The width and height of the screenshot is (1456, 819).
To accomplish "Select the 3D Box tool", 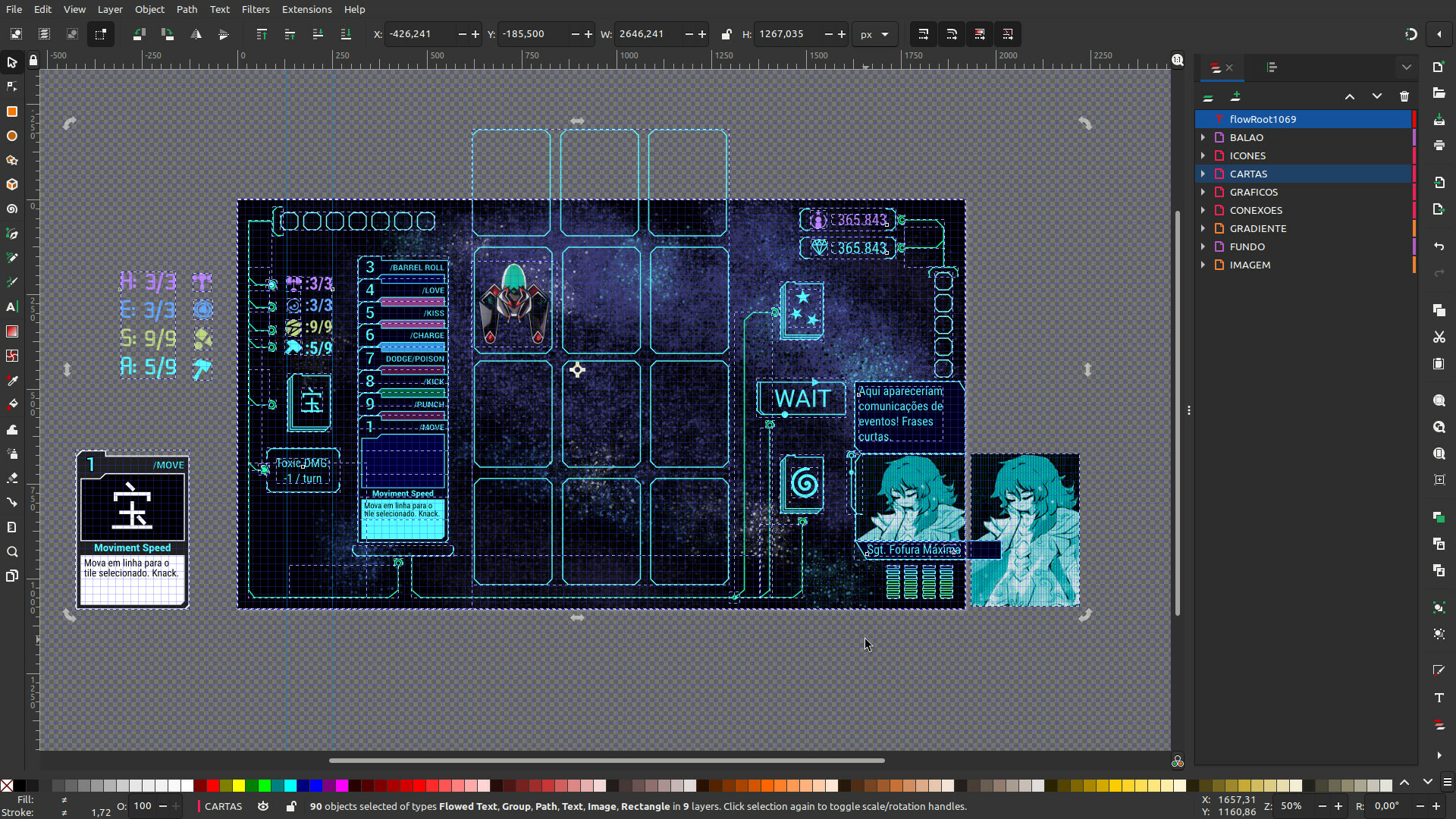I will pyautogui.click(x=12, y=184).
